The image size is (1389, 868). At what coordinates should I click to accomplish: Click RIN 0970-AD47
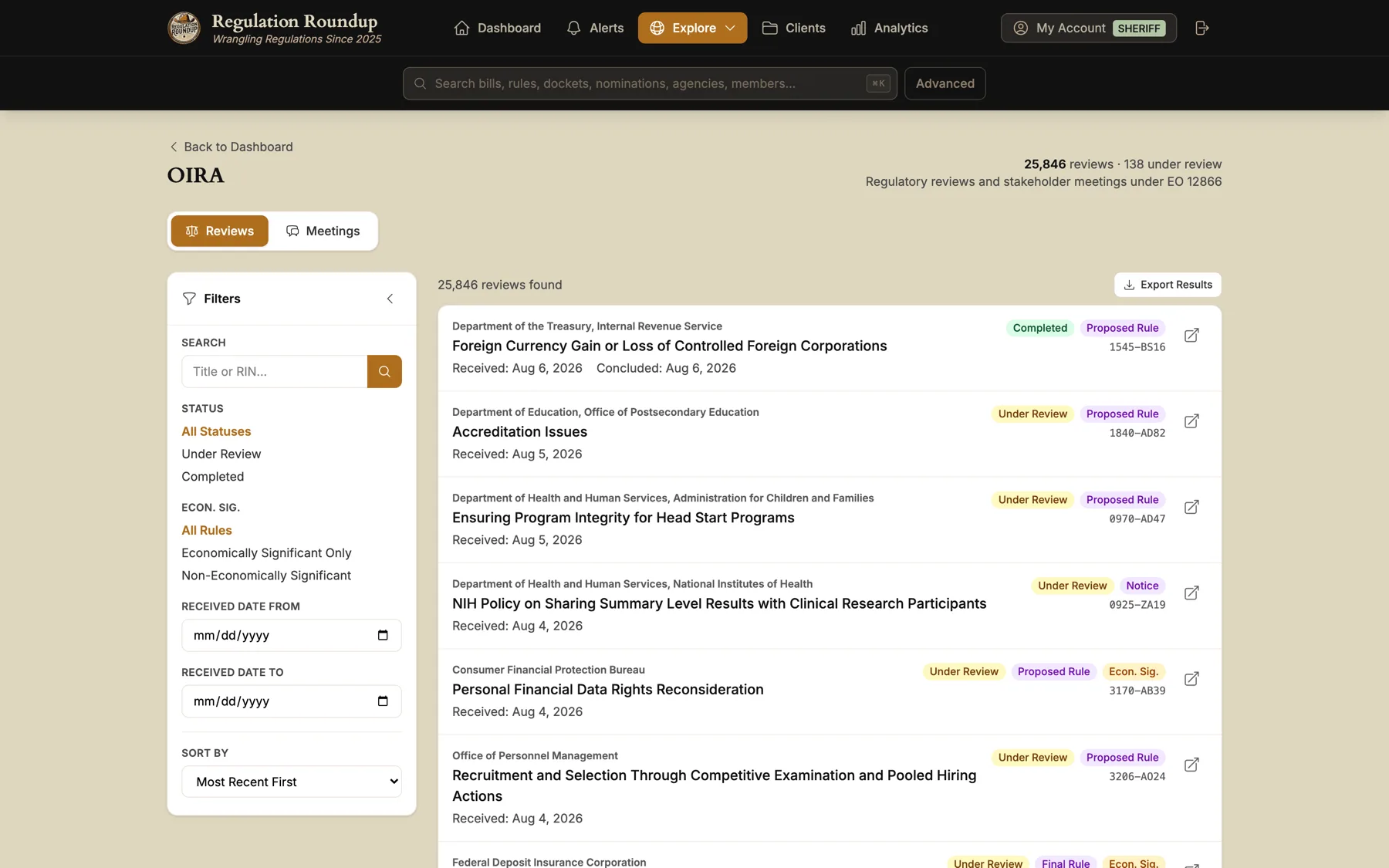click(x=1137, y=519)
